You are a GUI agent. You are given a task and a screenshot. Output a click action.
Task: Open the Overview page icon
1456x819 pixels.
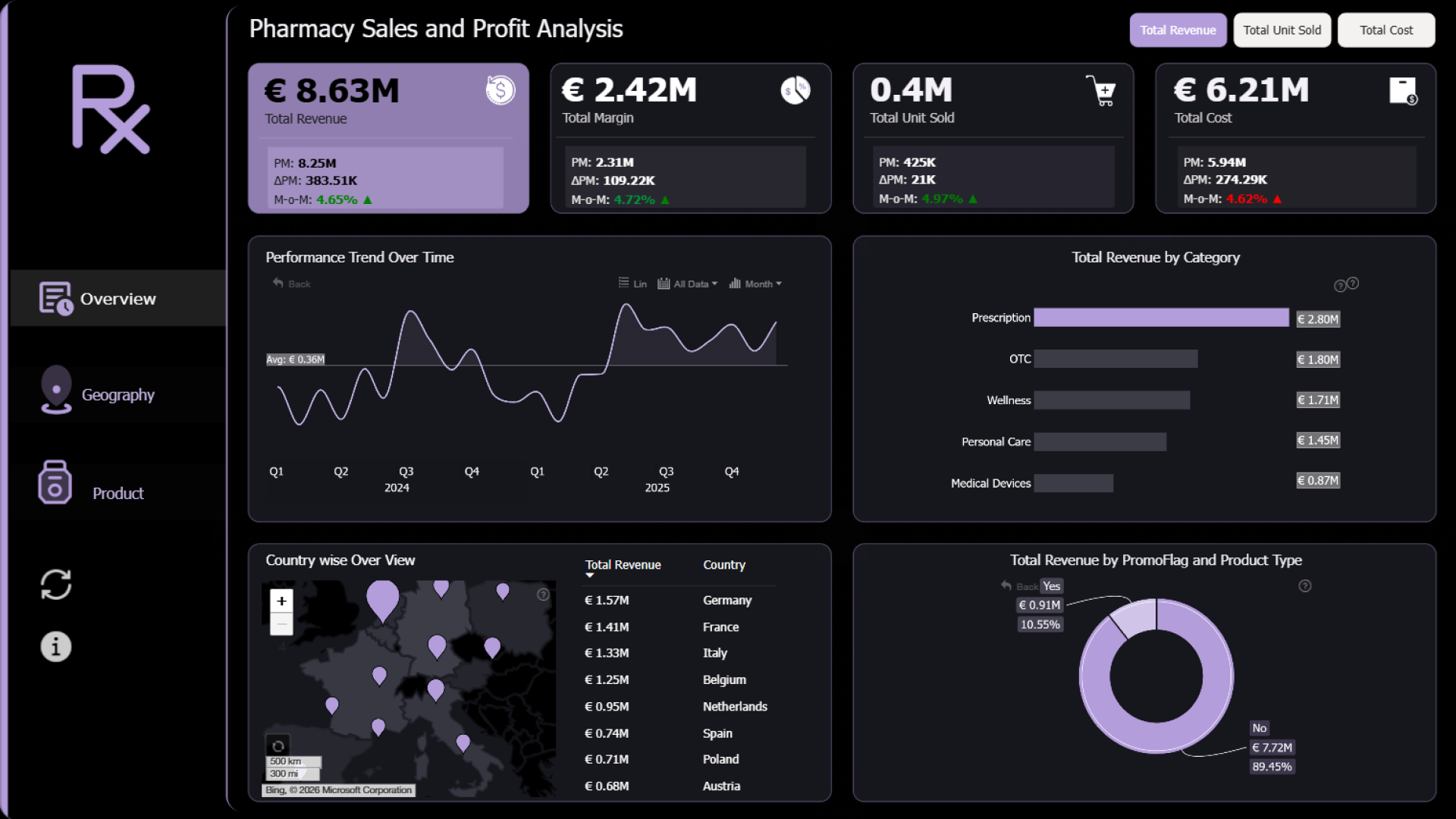[x=55, y=298]
